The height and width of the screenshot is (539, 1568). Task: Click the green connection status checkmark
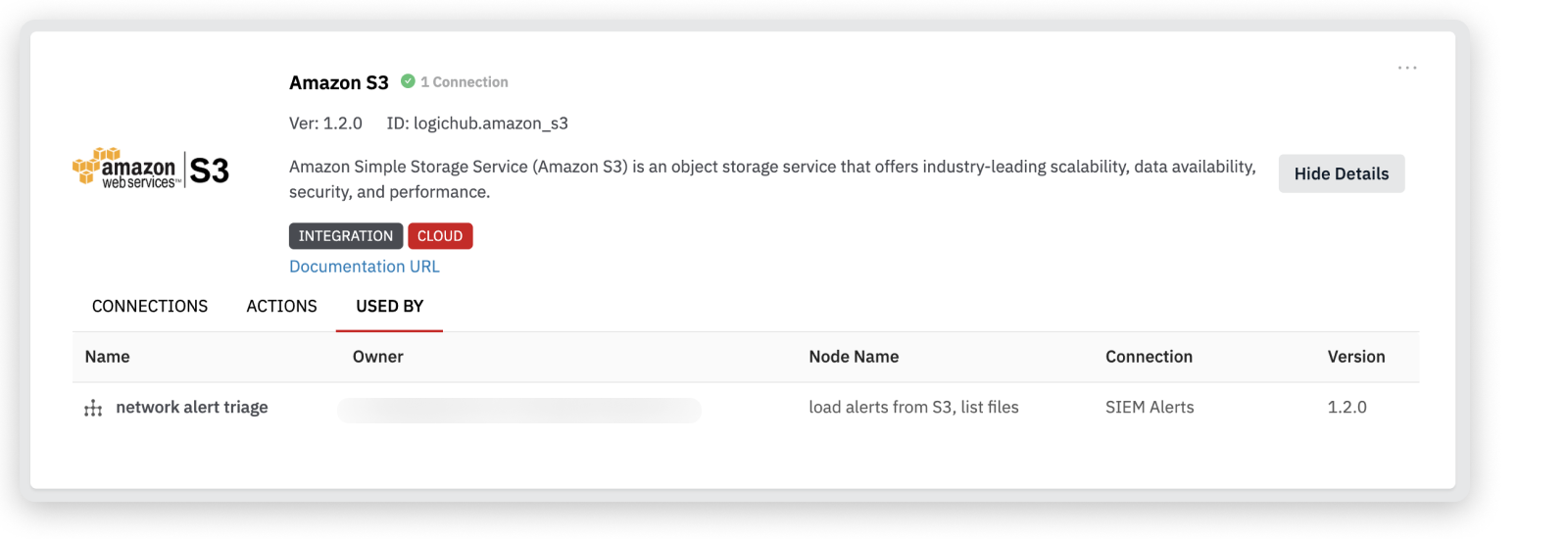[408, 81]
